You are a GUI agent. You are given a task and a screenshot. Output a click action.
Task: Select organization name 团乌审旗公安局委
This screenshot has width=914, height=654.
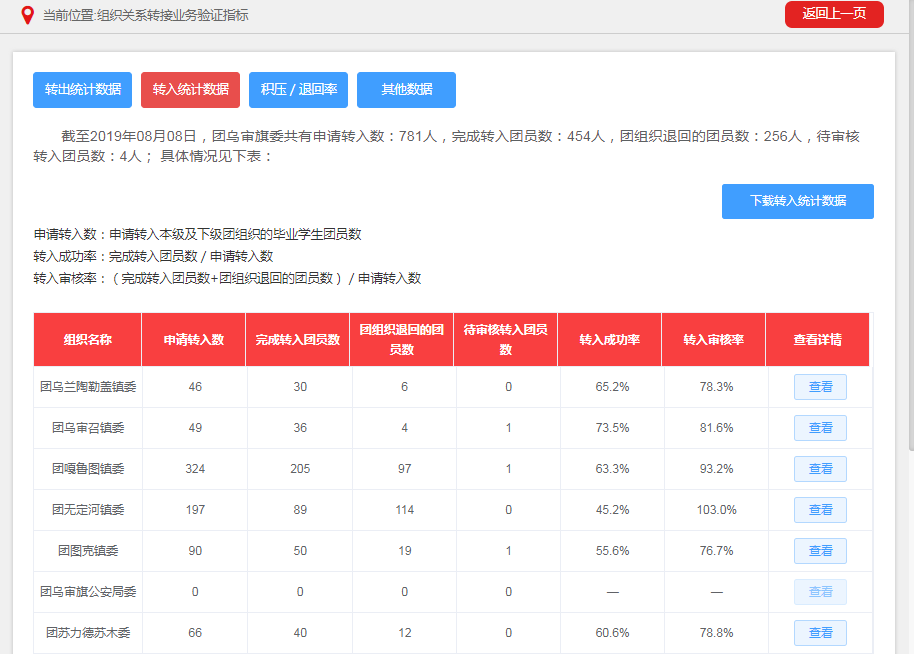(x=88, y=592)
